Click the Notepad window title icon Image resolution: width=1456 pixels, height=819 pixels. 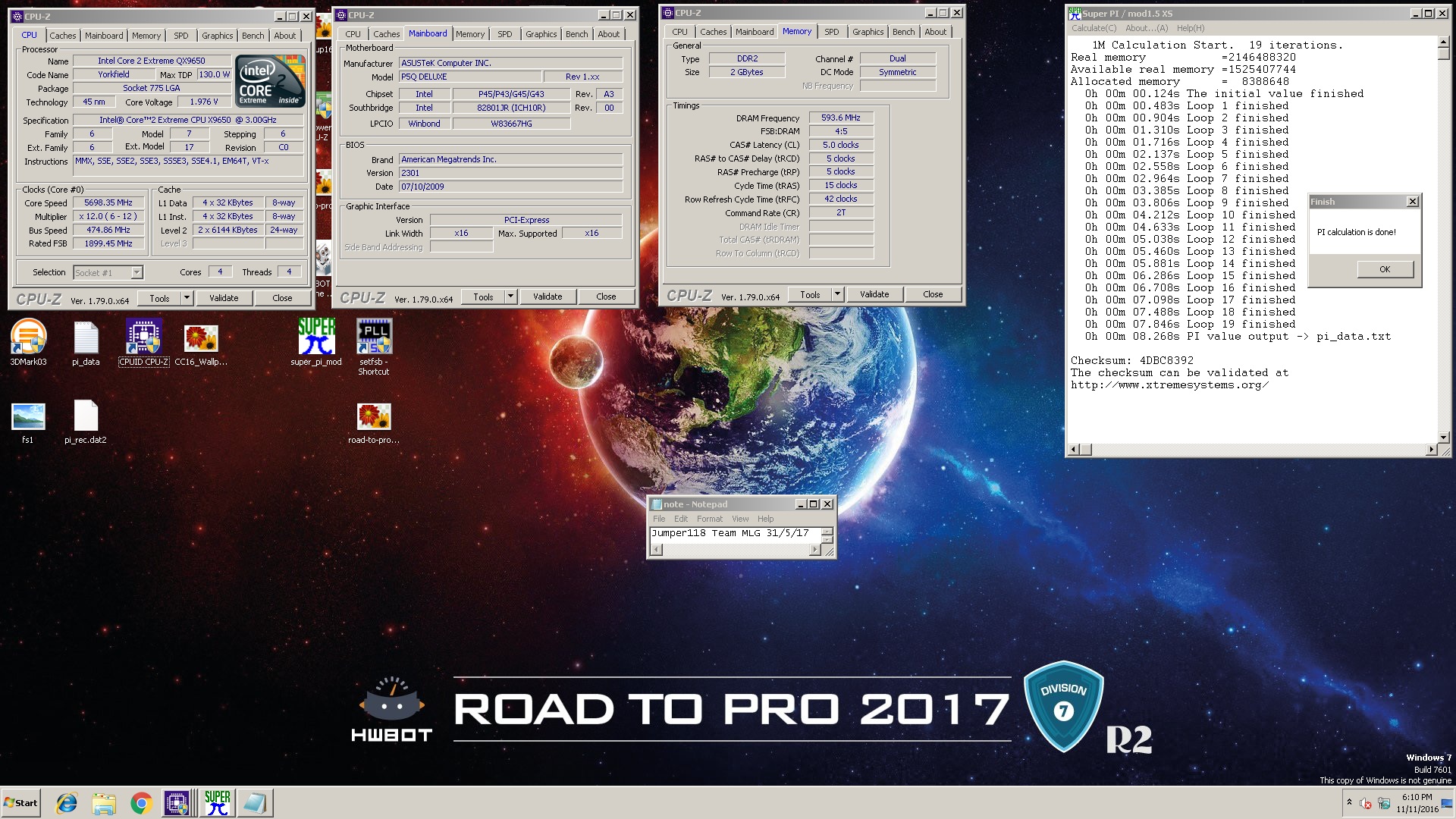tap(656, 504)
